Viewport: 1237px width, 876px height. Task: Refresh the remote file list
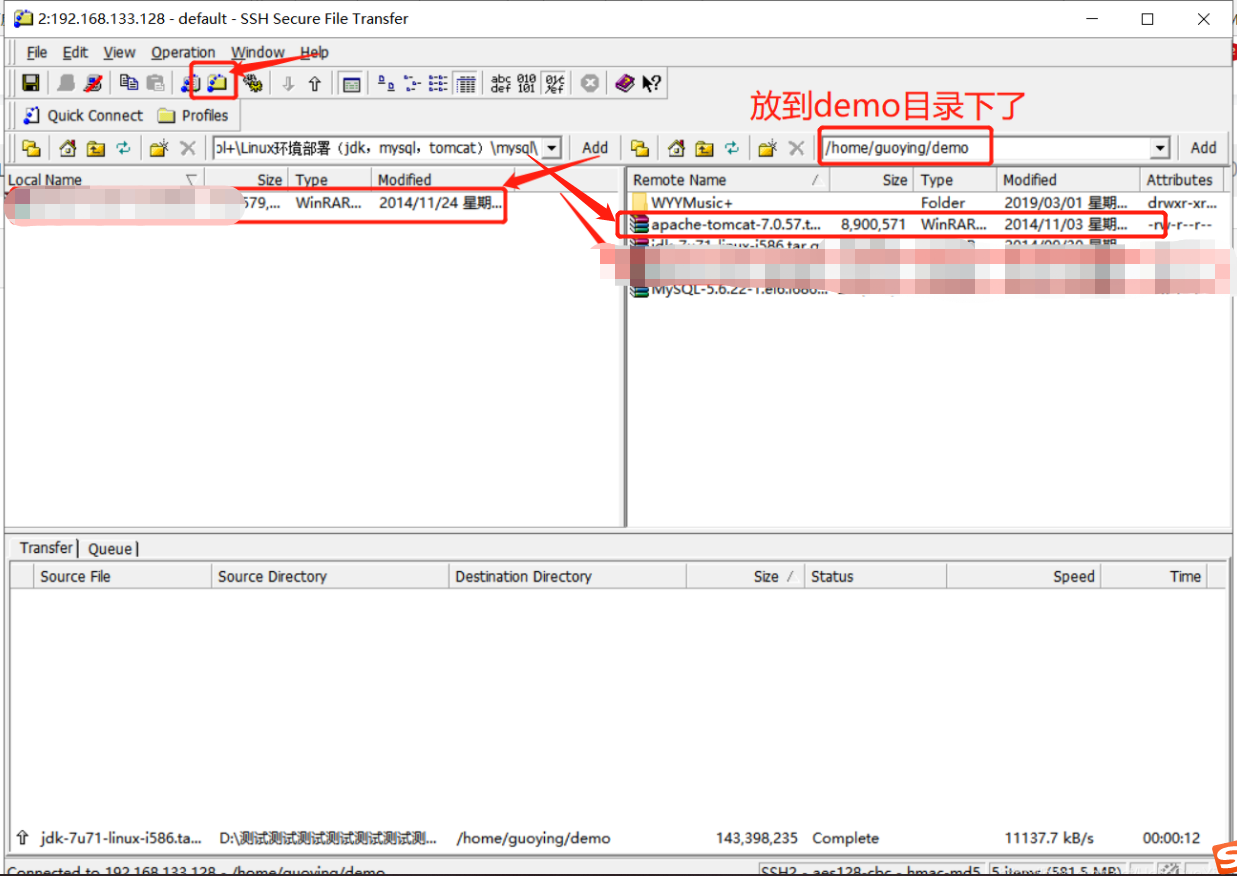click(x=732, y=148)
